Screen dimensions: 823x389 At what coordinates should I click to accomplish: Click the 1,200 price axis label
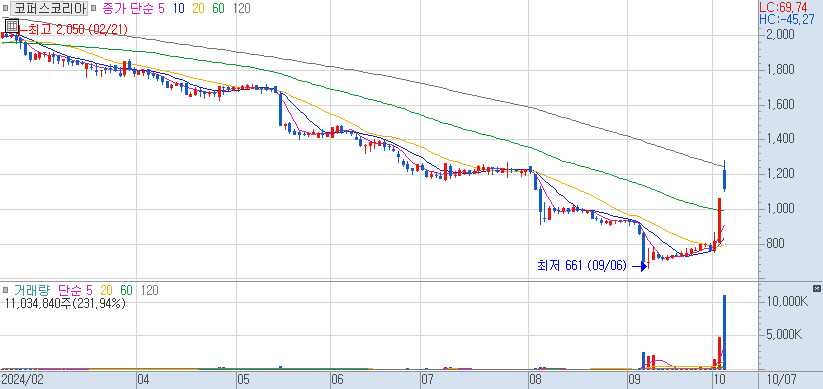coord(780,174)
